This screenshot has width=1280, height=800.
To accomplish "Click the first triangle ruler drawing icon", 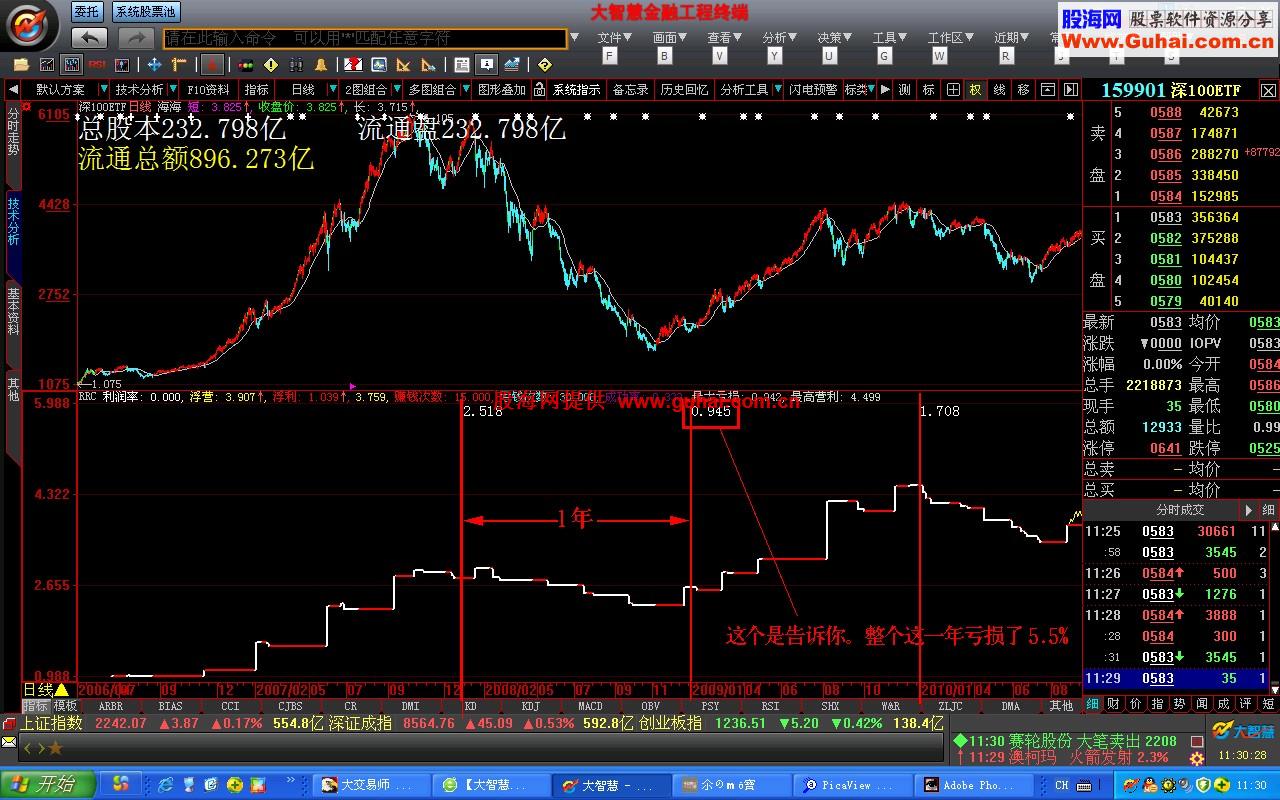I will pos(403,65).
